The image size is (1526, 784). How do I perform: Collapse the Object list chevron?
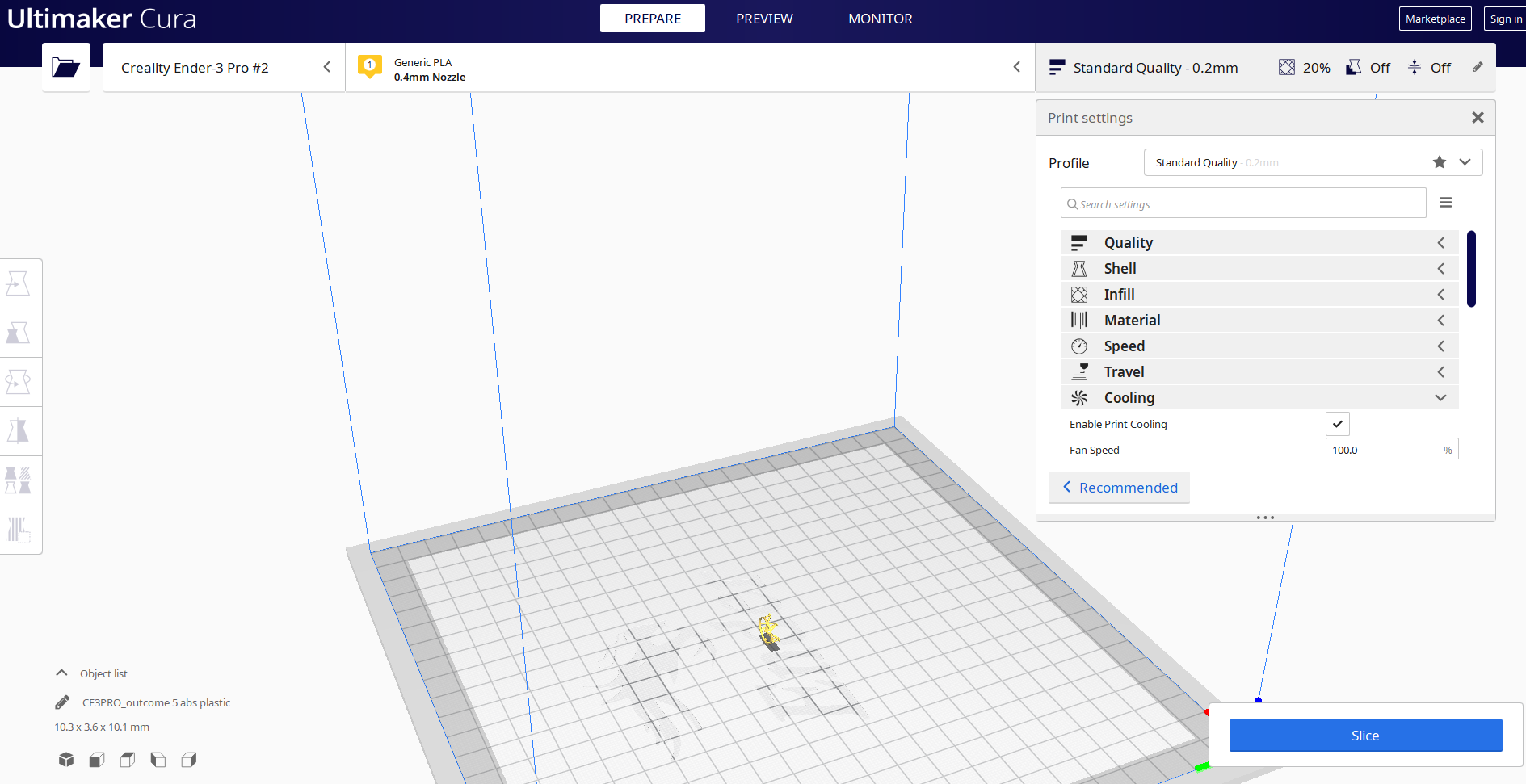pyautogui.click(x=61, y=673)
